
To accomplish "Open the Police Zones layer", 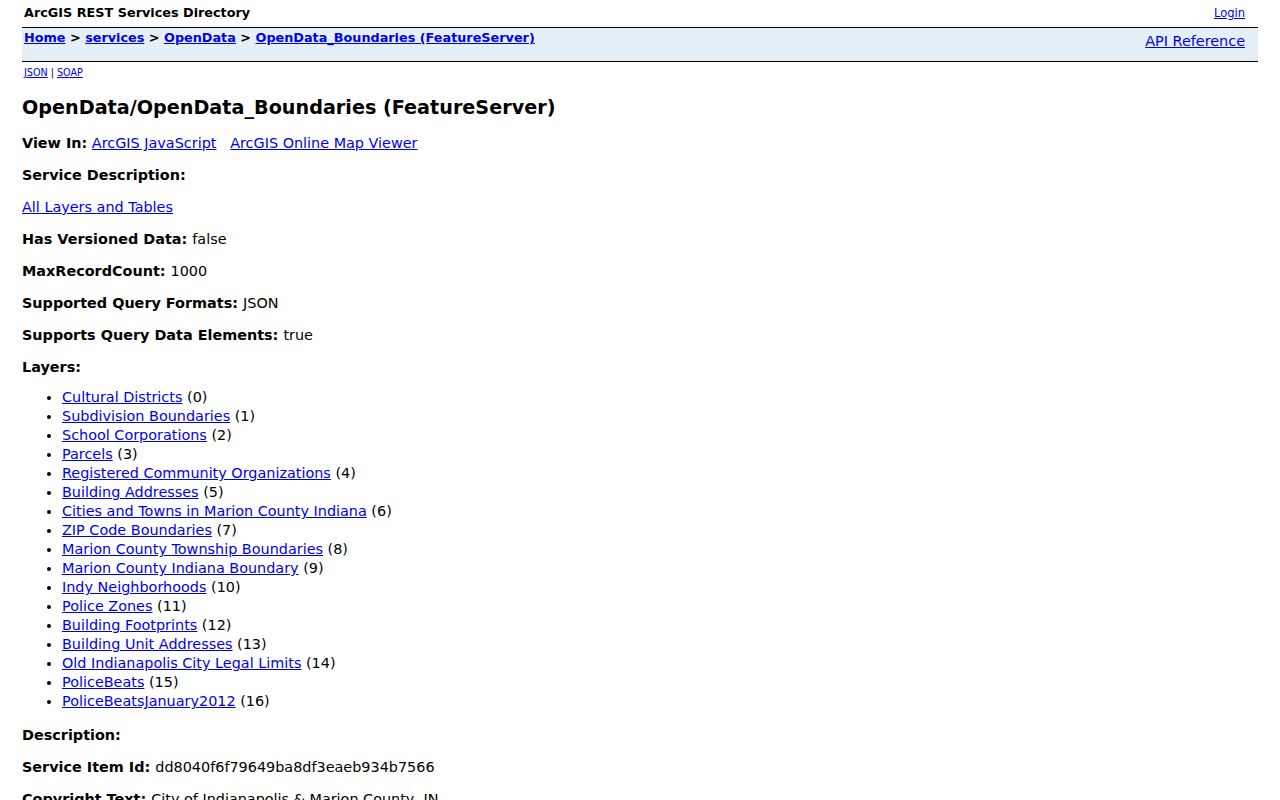I will tap(107, 606).
